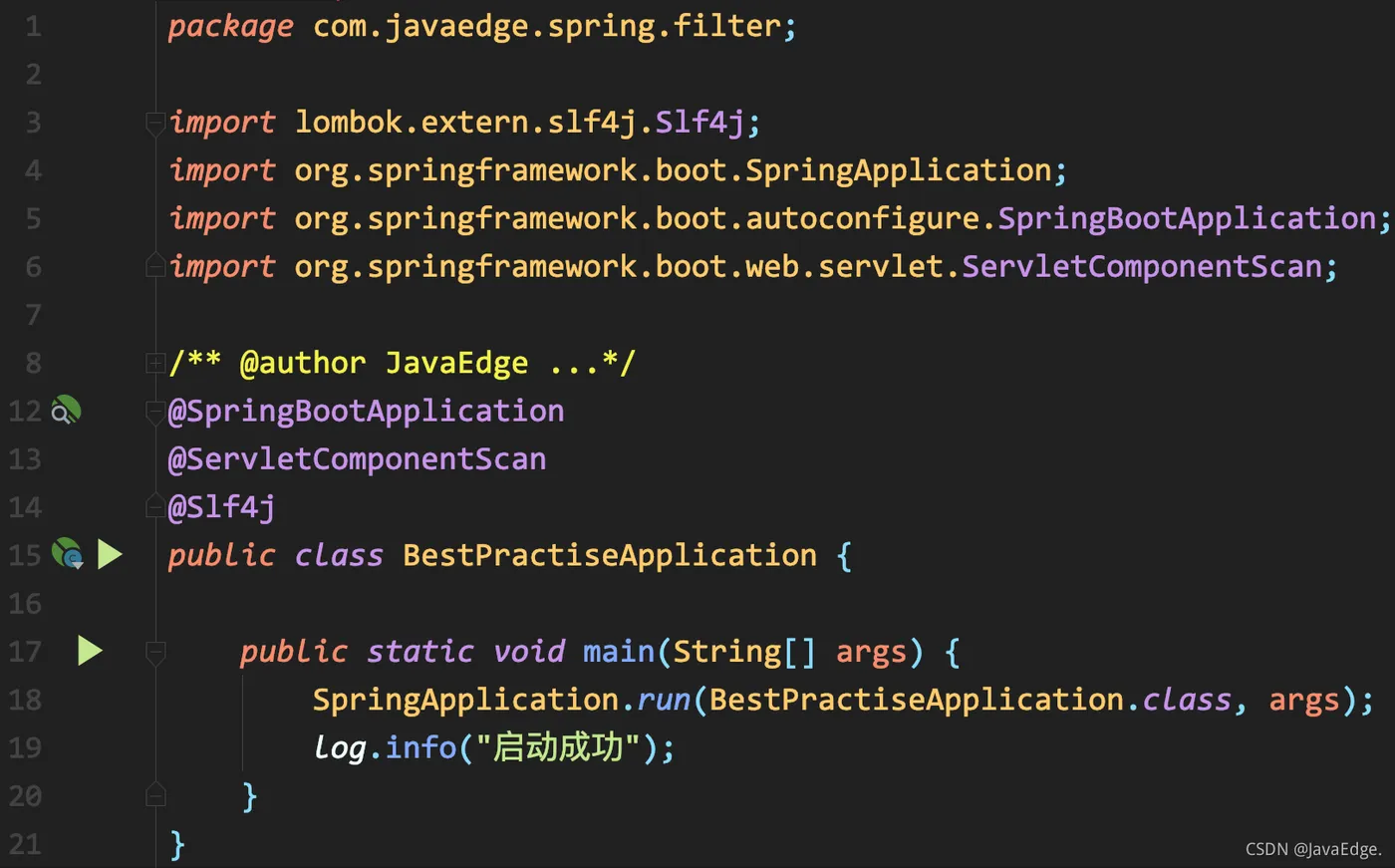1395x868 pixels.
Task: Collapse the annotations fold starting at line 12
Action: click(155, 412)
